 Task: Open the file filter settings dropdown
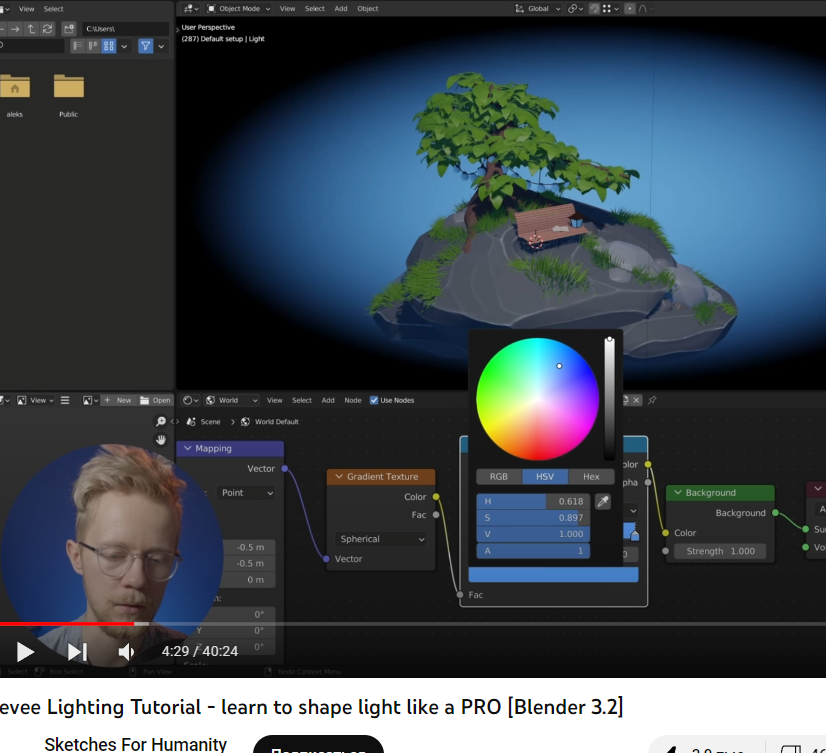click(x=161, y=46)
